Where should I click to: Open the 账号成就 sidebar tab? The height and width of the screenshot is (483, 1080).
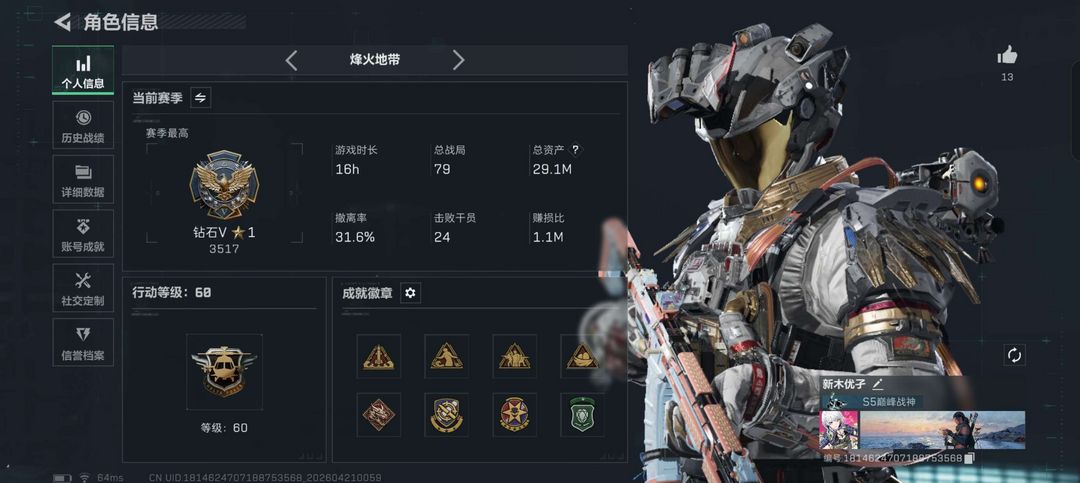click(x=83, y=234)
